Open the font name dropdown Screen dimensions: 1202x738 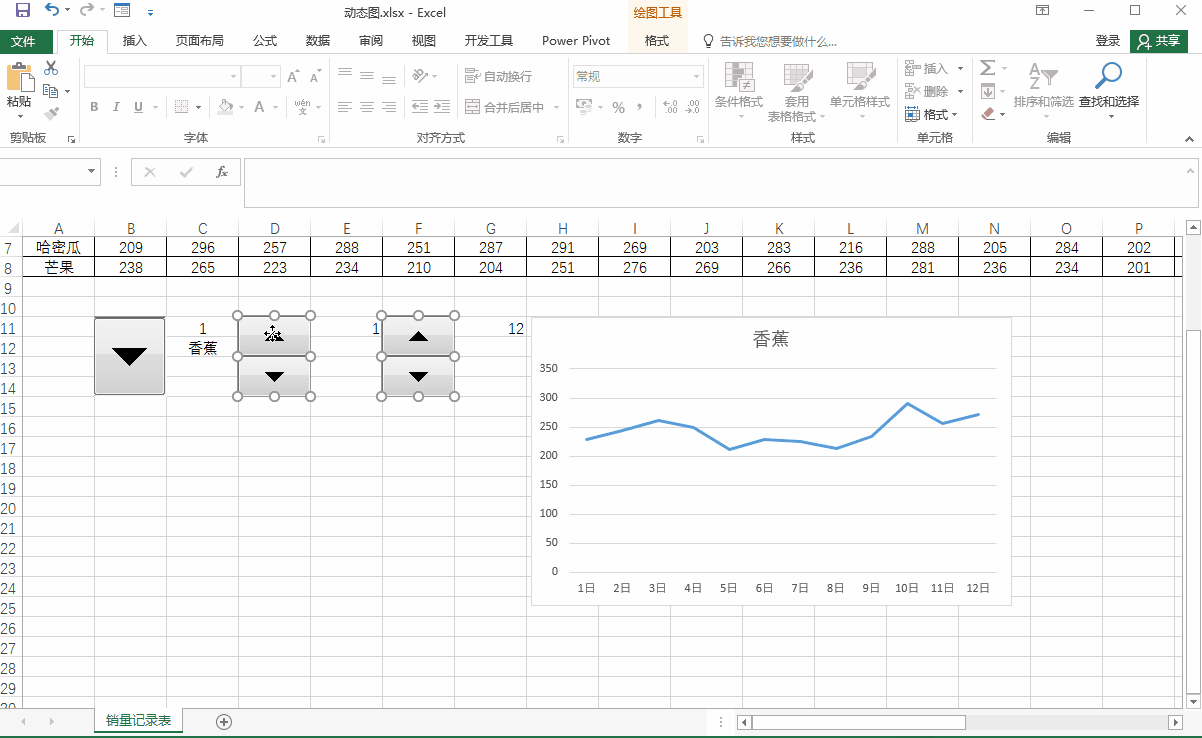pos(233,76)
